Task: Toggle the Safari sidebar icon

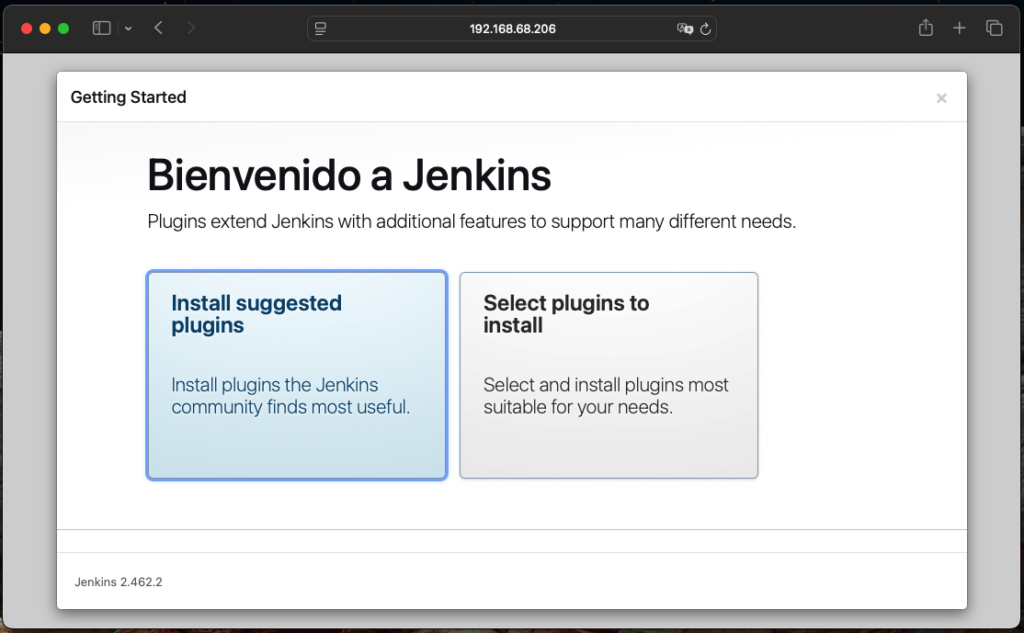Action: [x=101, y=28]
